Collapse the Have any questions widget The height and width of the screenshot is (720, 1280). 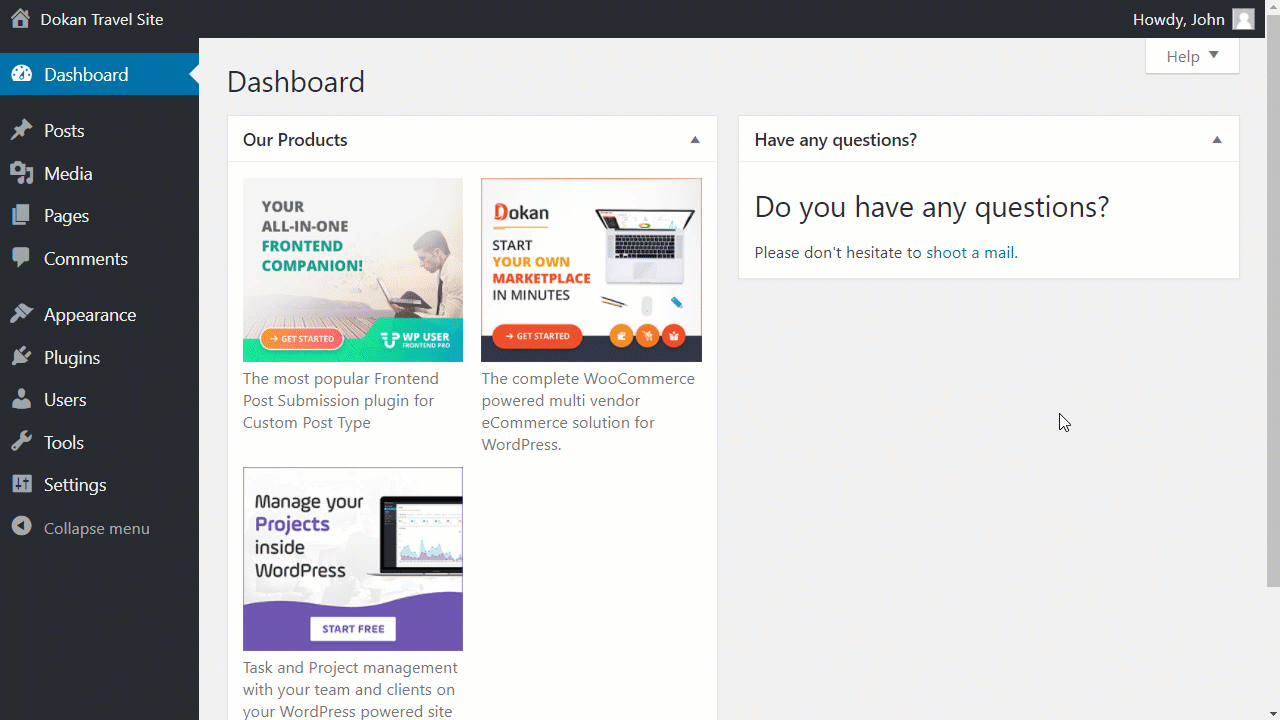pos(1217,140)
